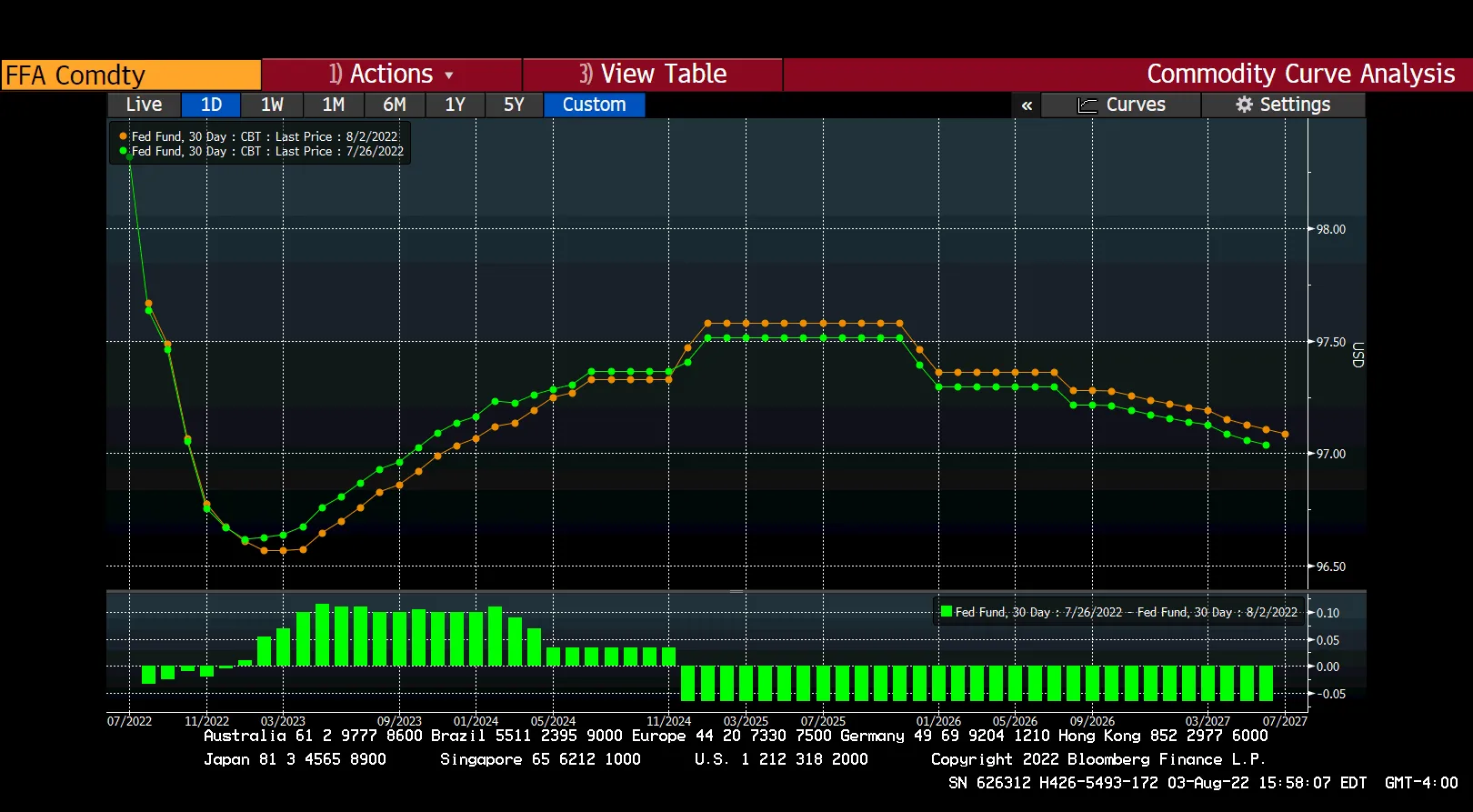
Task: Pick the 5Y time range
Action: click(514, 105)
